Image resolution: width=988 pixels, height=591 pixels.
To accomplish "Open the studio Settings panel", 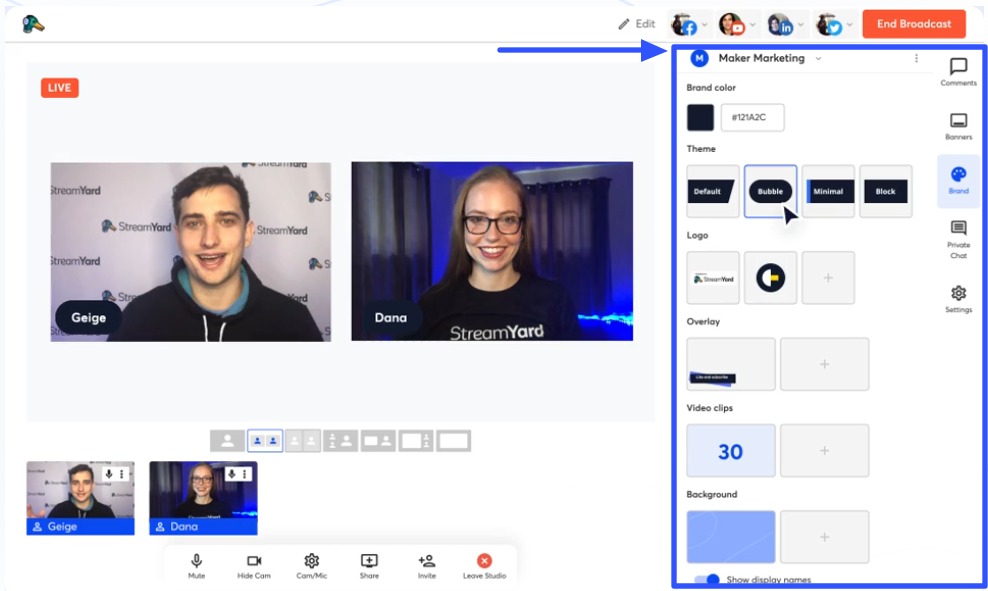I will (958, 299).
